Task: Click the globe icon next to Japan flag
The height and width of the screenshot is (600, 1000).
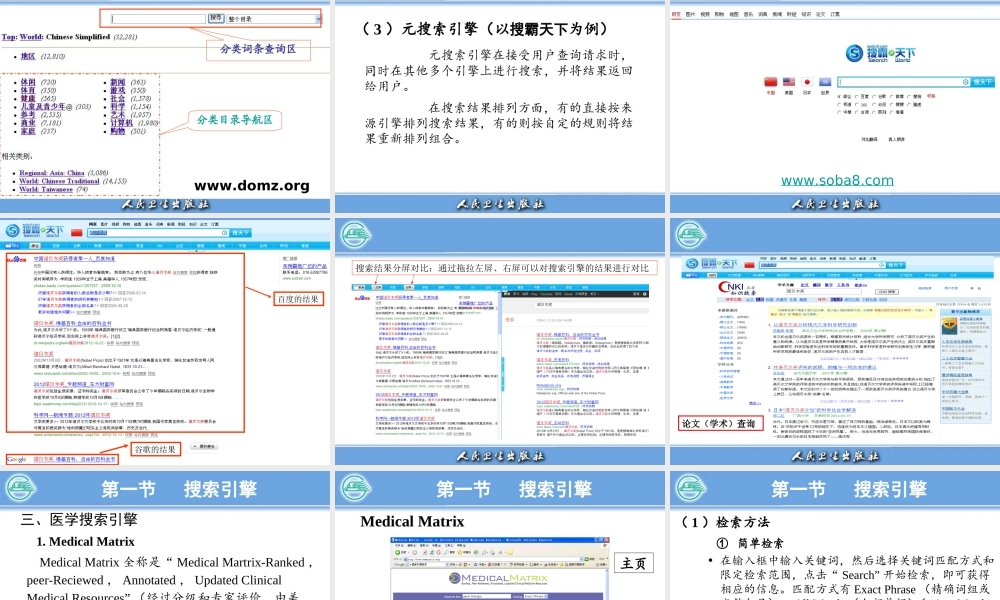Action: pyautogui.click(x=825, y=82)
